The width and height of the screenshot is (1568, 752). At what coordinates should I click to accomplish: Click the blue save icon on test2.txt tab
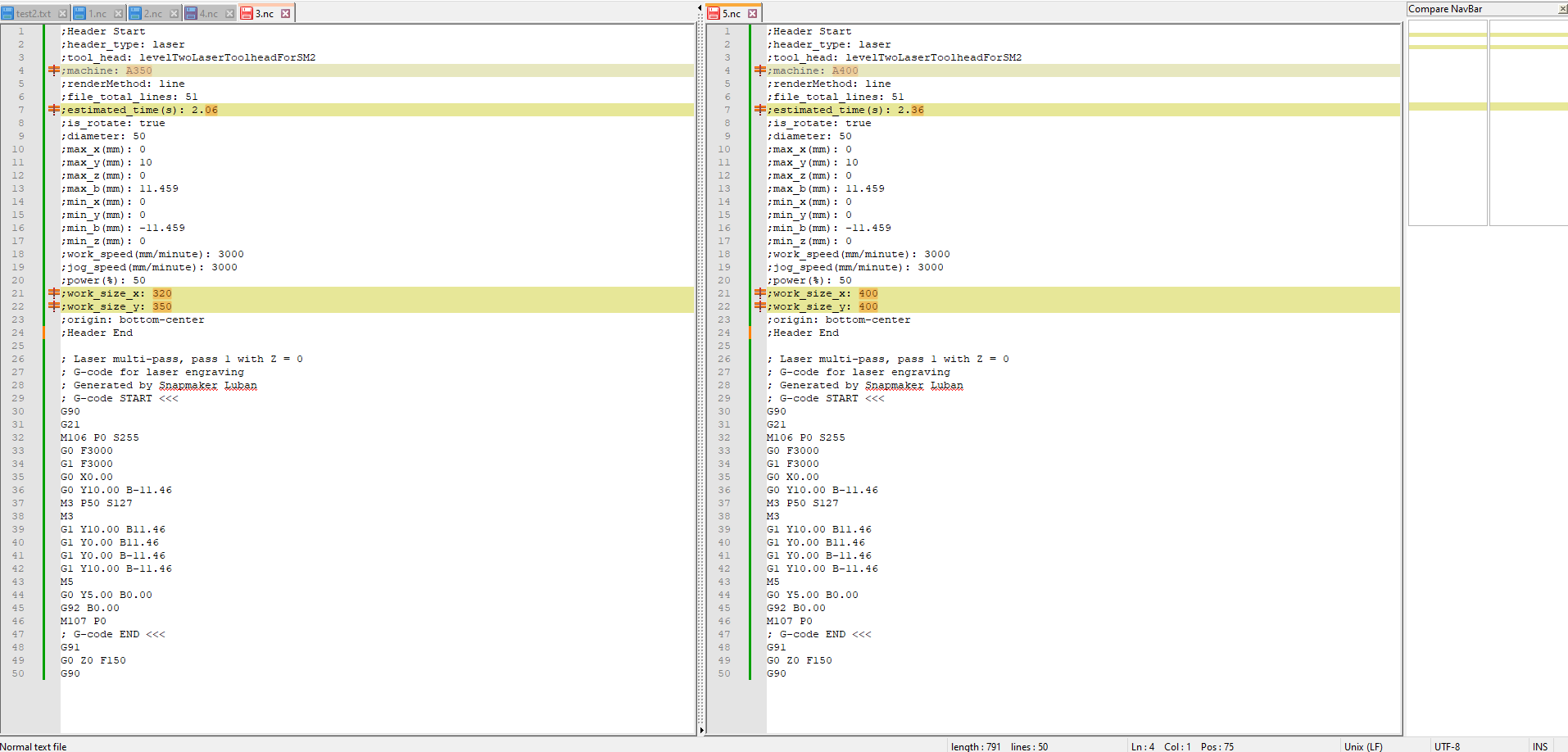[x=8, y=14]
